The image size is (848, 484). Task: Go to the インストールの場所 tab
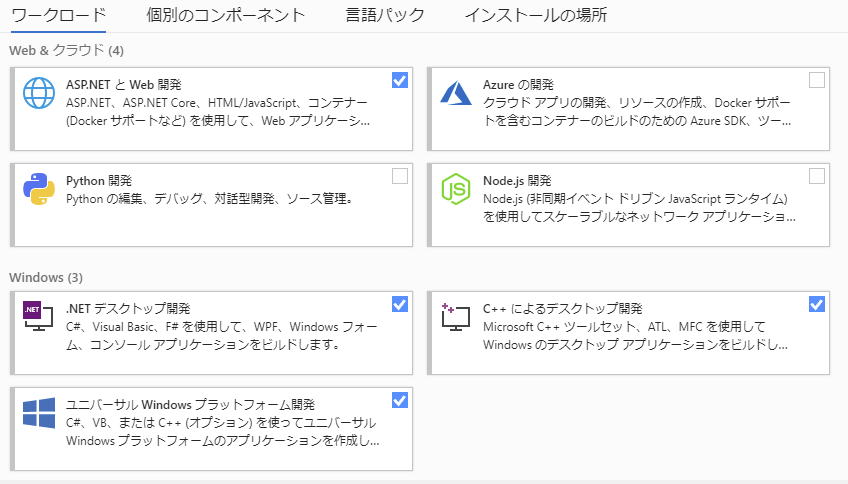536,15
